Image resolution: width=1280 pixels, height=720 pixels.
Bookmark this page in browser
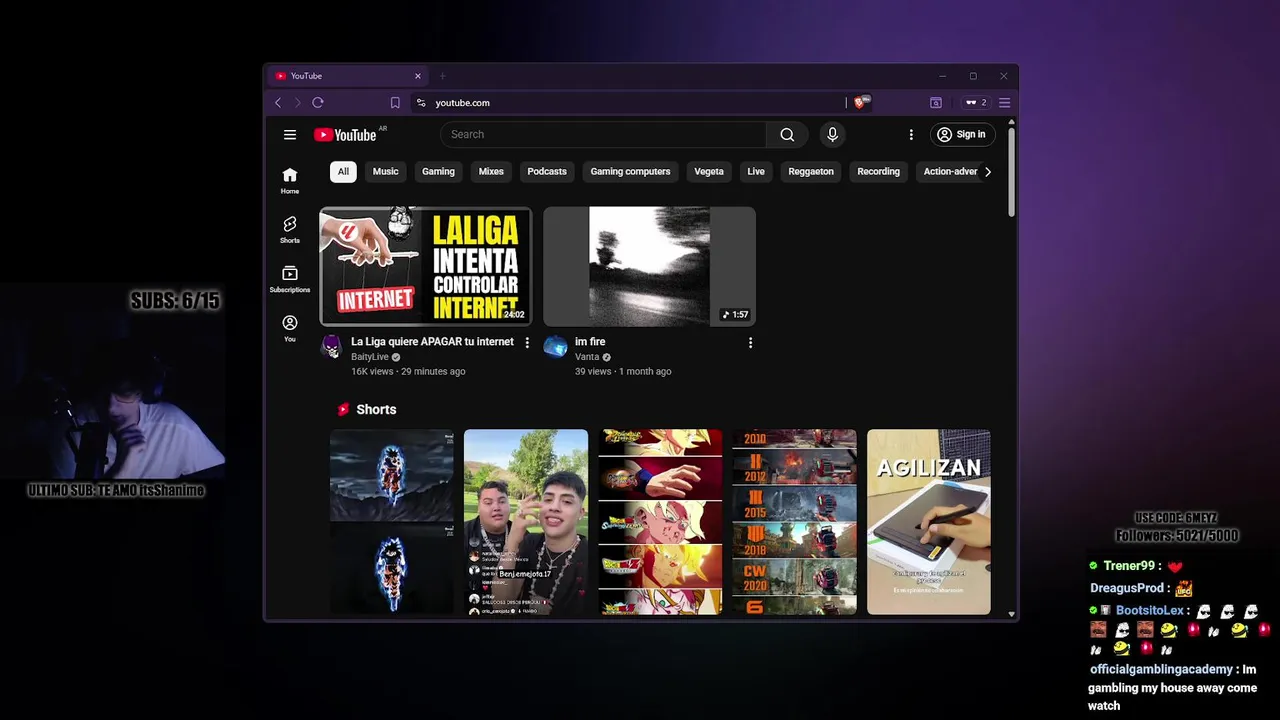(x=395, y=103)
